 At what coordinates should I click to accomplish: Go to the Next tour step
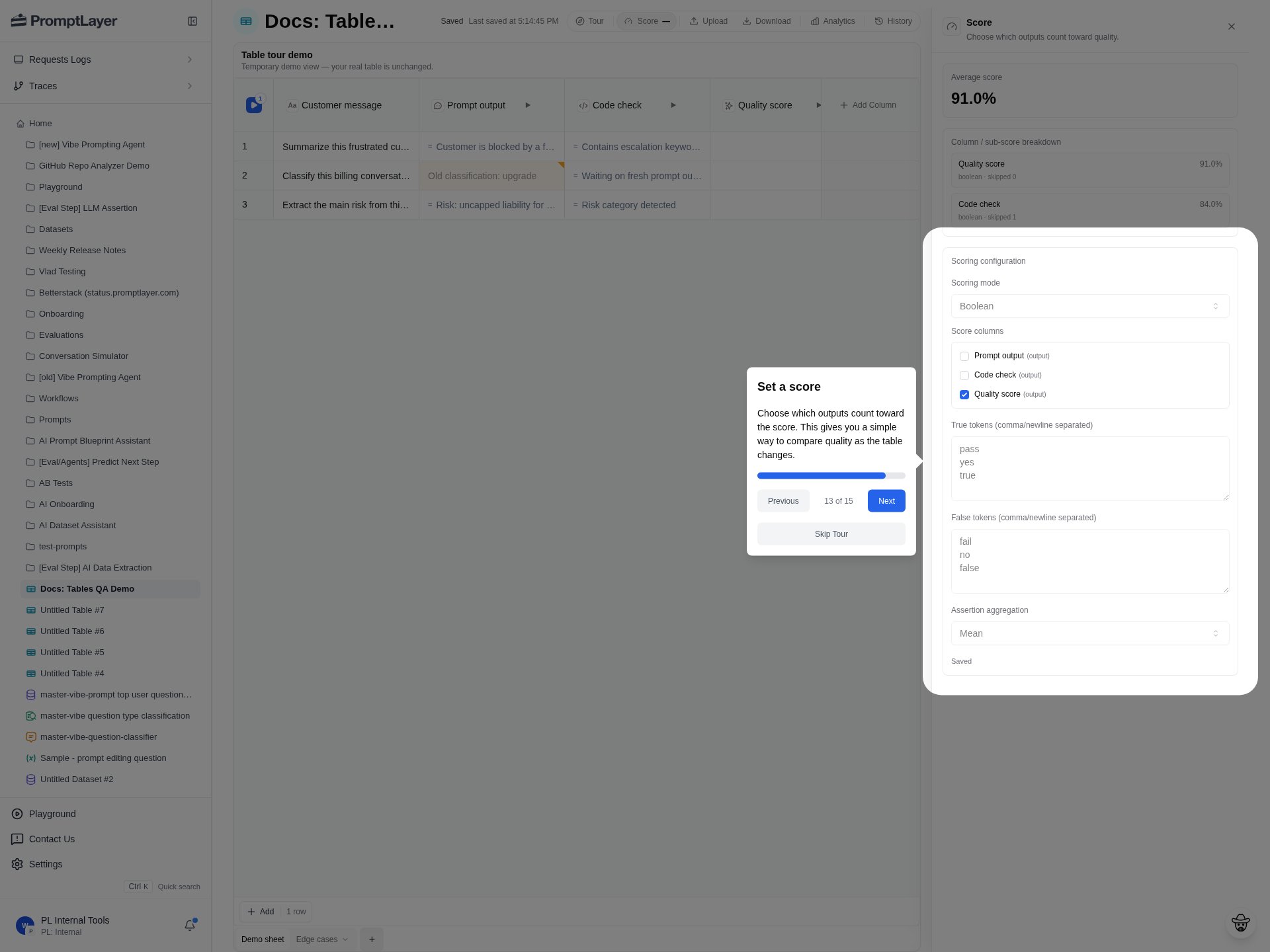886,501
